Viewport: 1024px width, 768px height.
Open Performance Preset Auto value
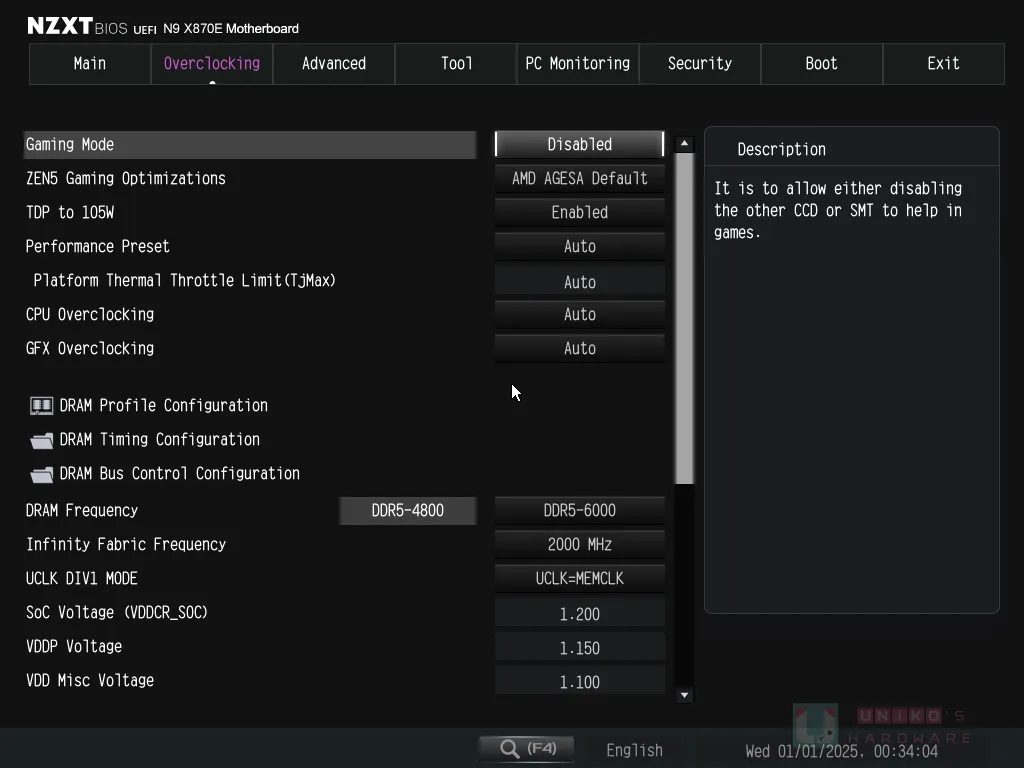580,246
